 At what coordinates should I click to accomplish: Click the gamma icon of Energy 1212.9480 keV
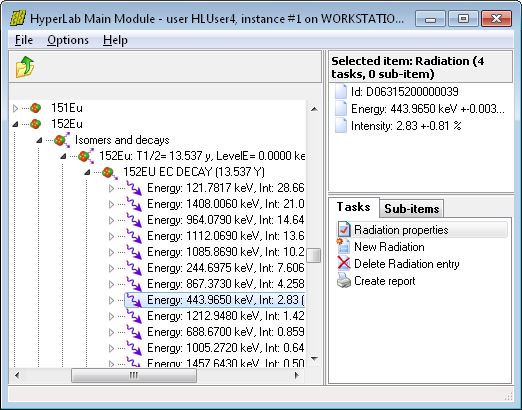(134, 316)
